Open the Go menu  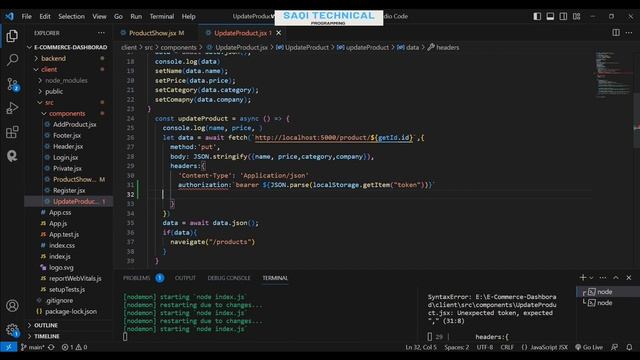click(x=118, y=16)
